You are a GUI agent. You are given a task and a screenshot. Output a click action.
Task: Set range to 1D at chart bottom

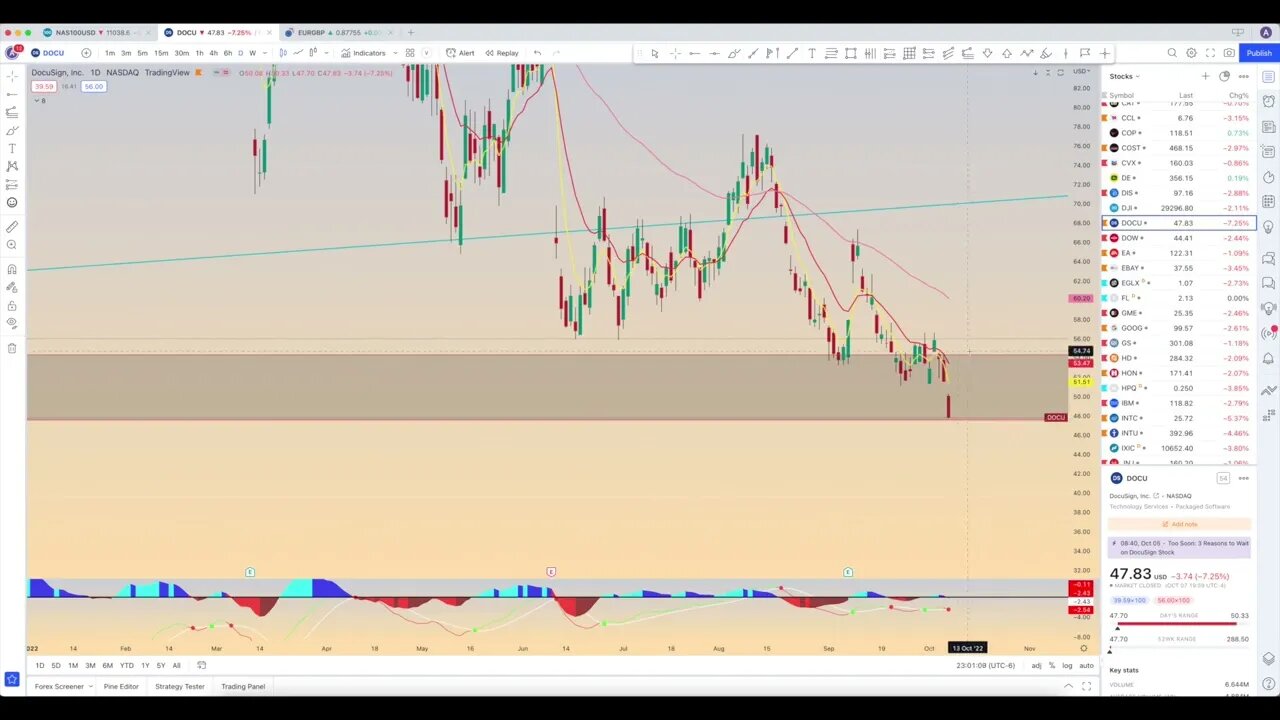tap(40, 665)
